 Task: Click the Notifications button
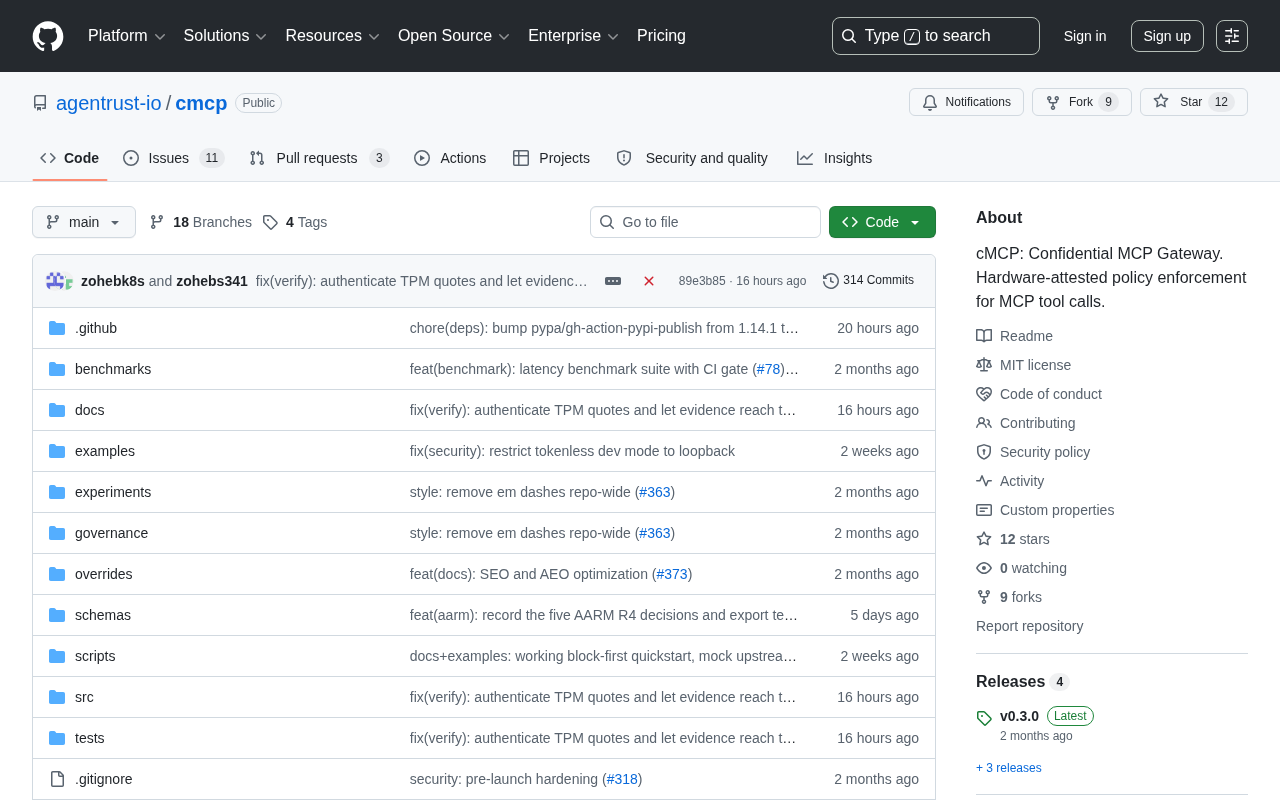(966, 102)
